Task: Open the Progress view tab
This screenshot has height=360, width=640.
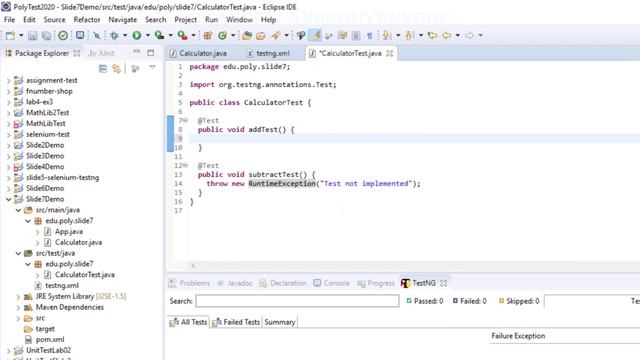Action: (376, 283)
